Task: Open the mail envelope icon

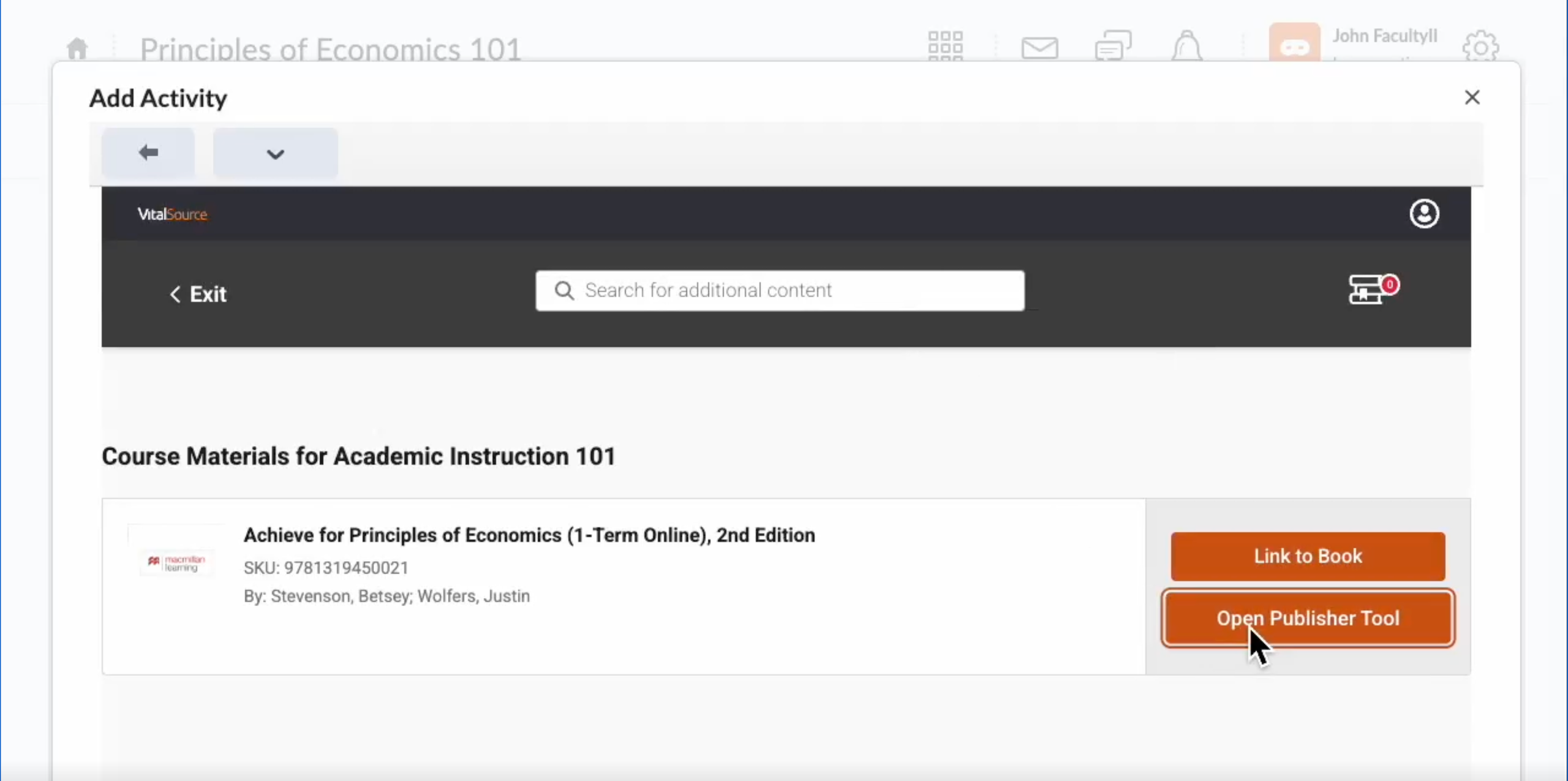Action: tap(1039, 48)
